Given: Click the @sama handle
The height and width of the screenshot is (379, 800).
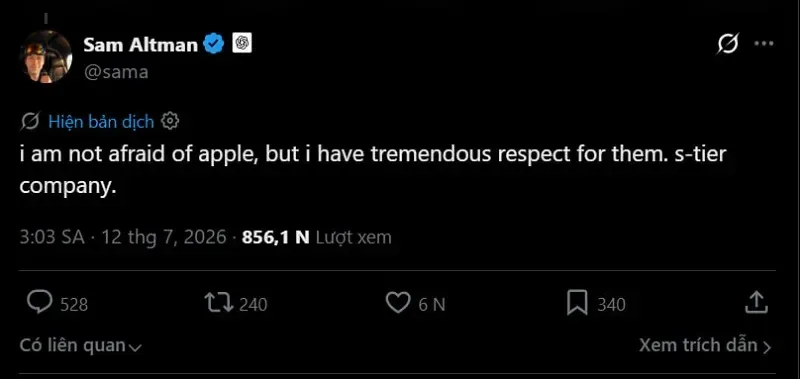Looking at the screenshot, I should coord(116,72).
